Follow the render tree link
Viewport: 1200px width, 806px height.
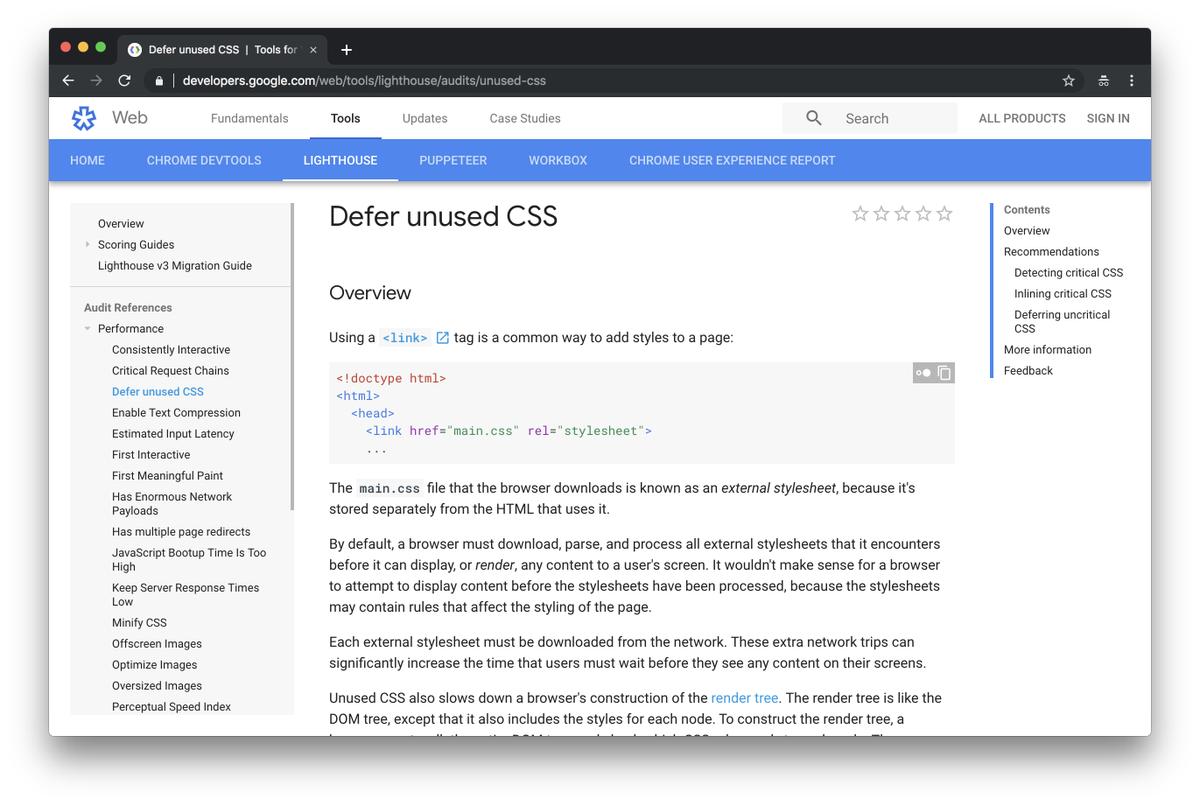tap(744, 698)
